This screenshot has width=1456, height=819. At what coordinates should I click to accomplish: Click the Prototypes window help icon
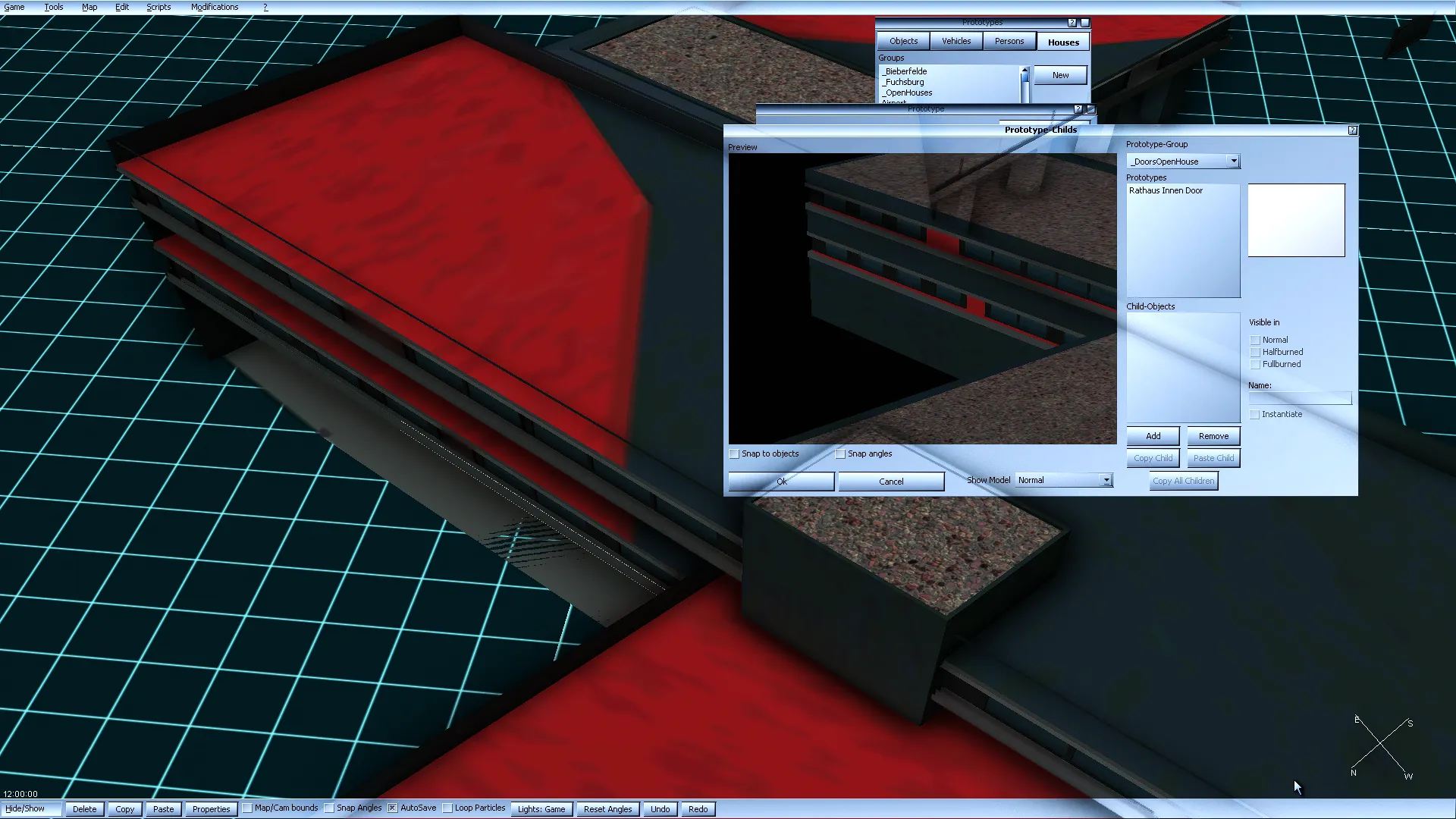pyautogui.click(x=1072, y=24)
